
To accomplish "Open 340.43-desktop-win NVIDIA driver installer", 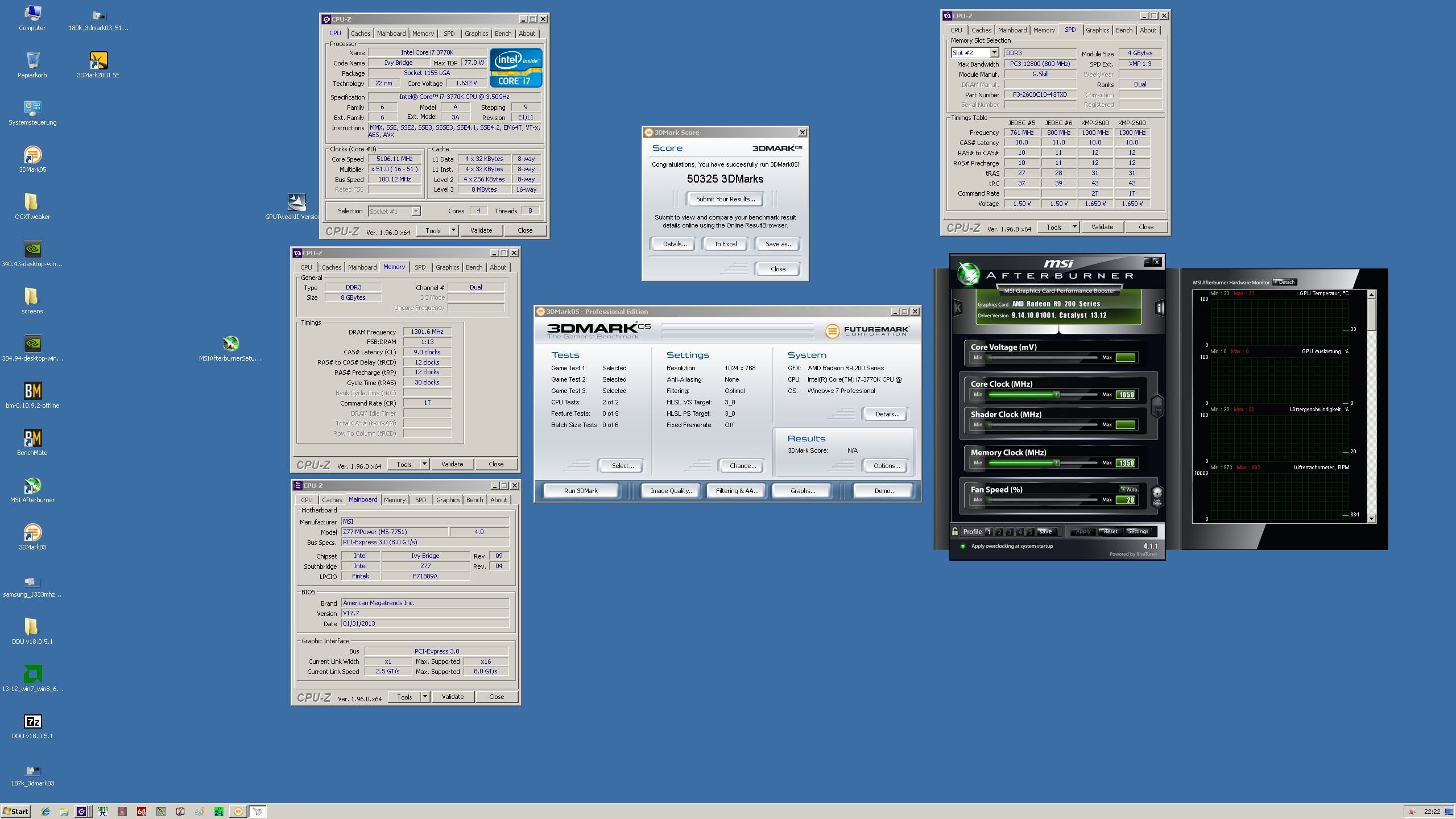I will point(32,254).
